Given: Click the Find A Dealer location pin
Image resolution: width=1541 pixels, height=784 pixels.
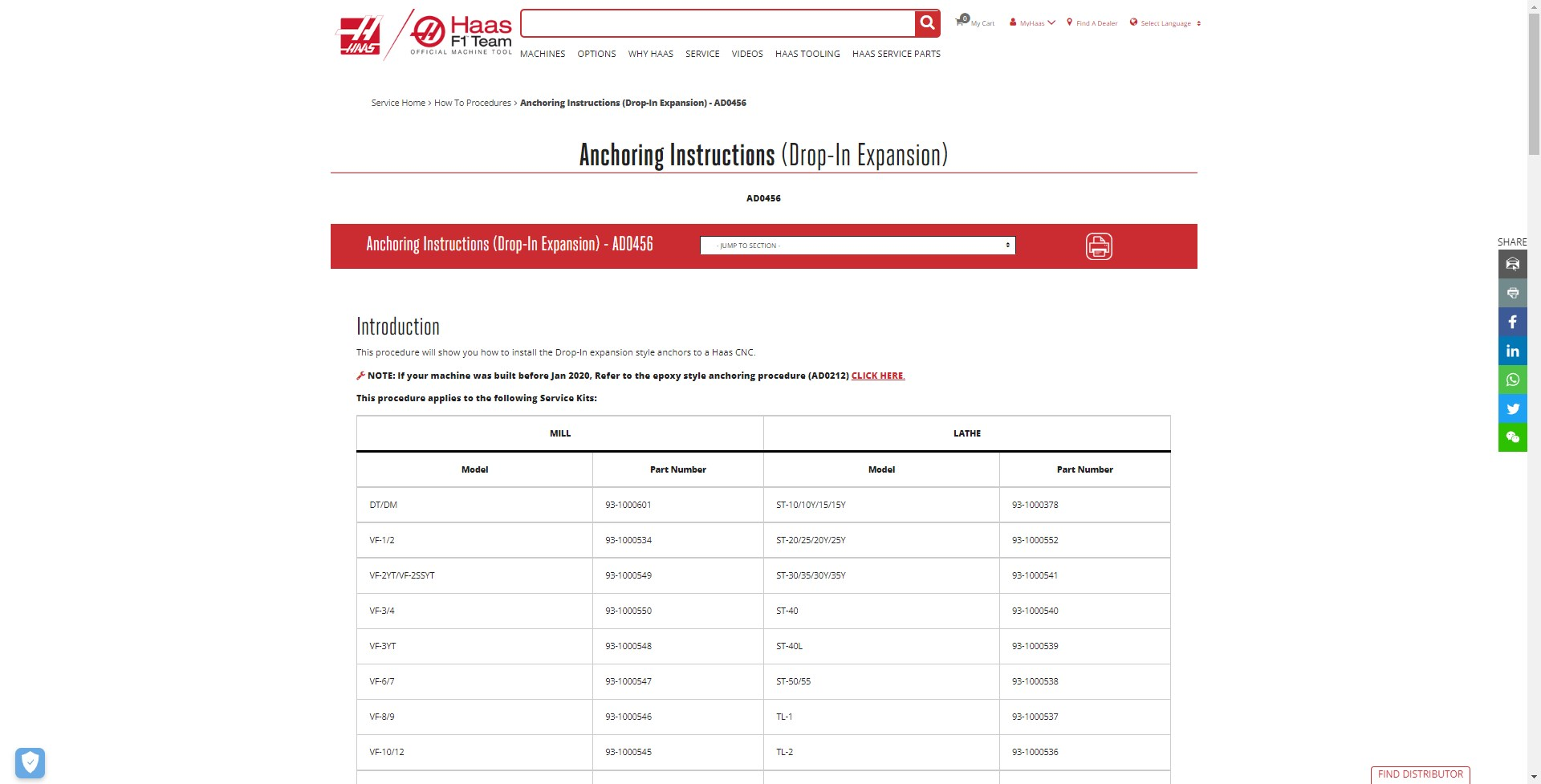Looking at the screenshot, I should coord(1069,22).
